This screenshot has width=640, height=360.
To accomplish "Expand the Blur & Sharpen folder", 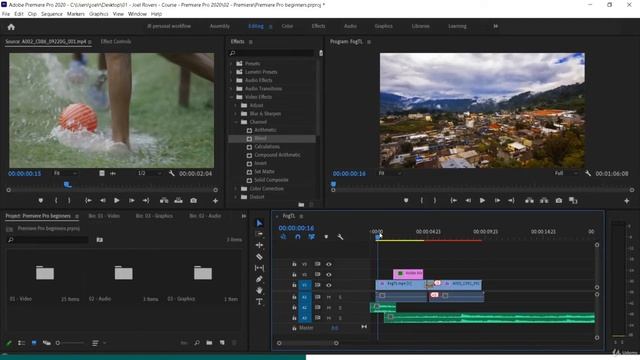I will pyautogui.click(x=236, y=114).
